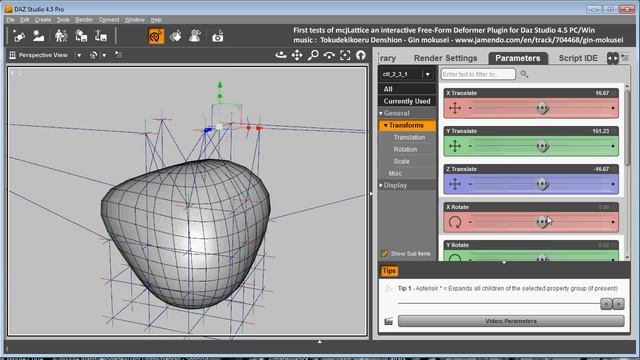Select the Parameters tab
This screenshot has height=360, width=640.
point(518,58)
